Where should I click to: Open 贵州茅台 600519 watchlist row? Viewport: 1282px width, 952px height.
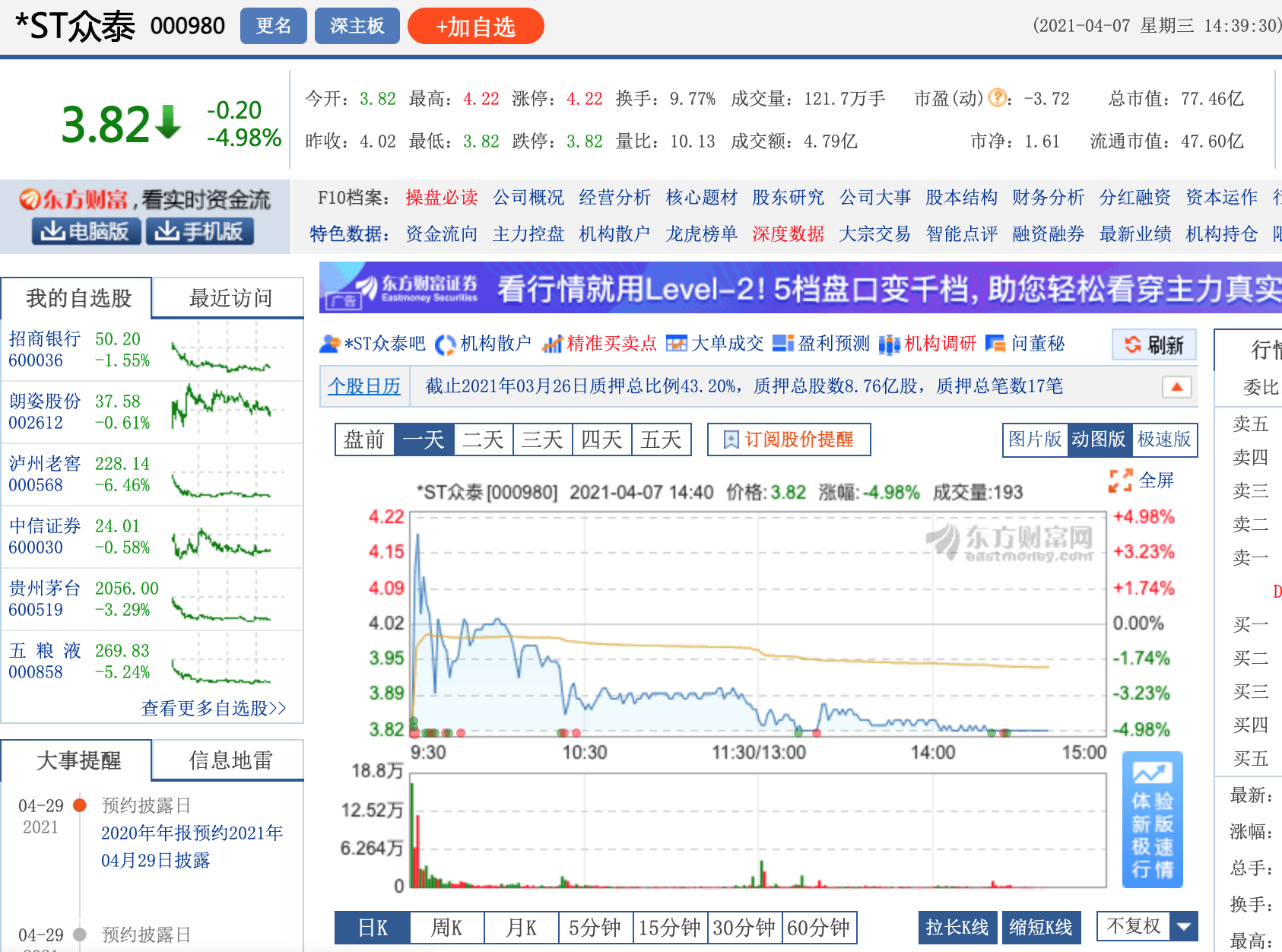pyautogui.click(x=152, y=599)
